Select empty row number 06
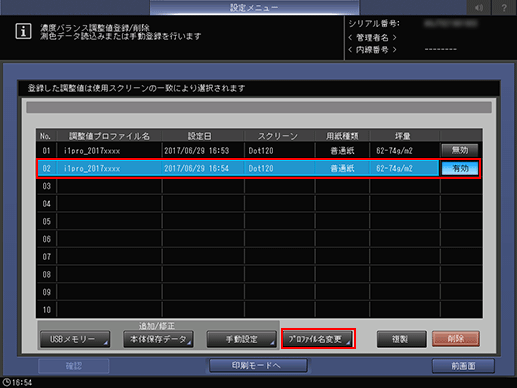The image size is (517, 388). coord(46,239)
